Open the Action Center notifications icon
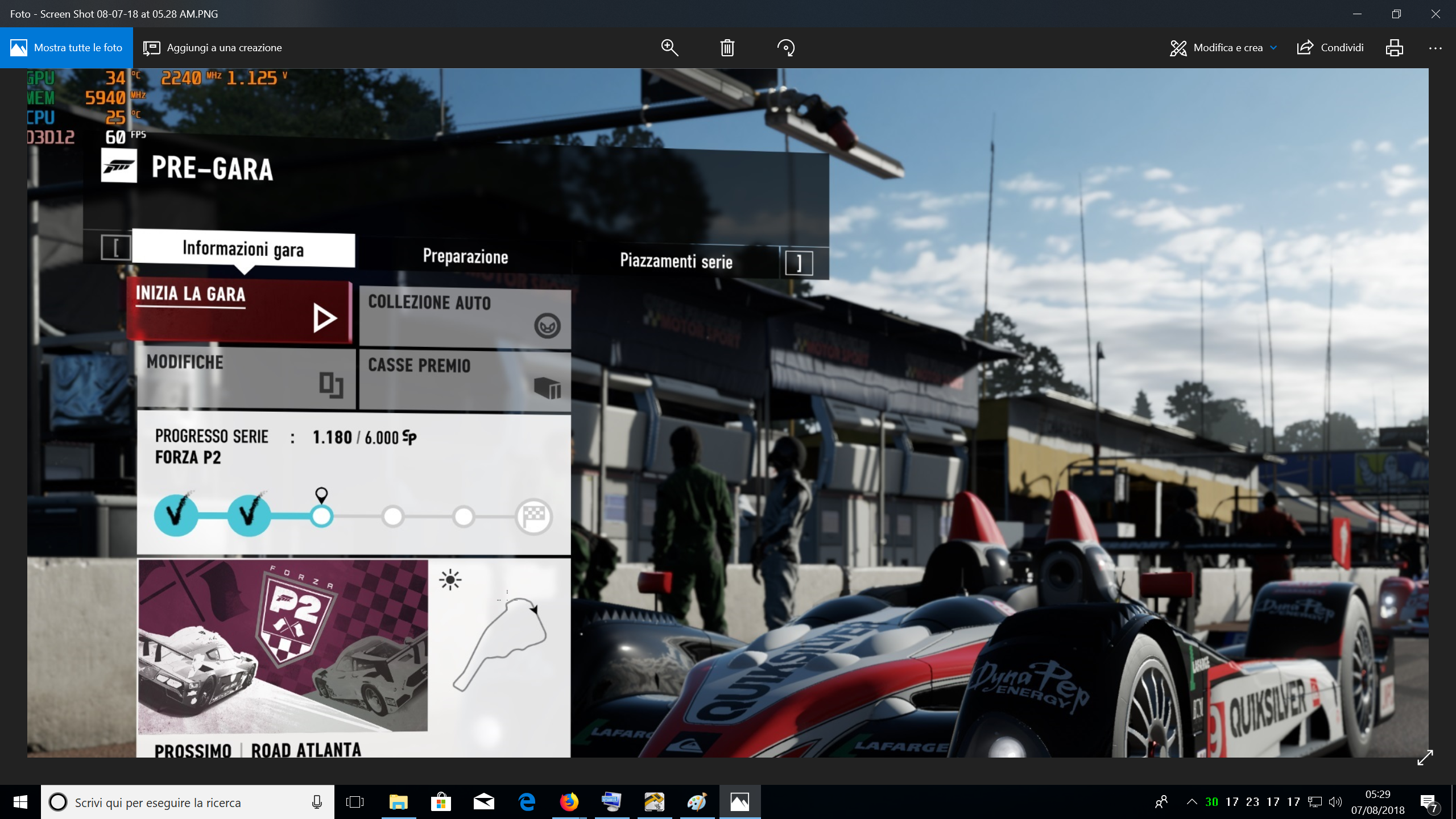Viewport: 1456px width, 819px height. click(x=1429, y=802)
